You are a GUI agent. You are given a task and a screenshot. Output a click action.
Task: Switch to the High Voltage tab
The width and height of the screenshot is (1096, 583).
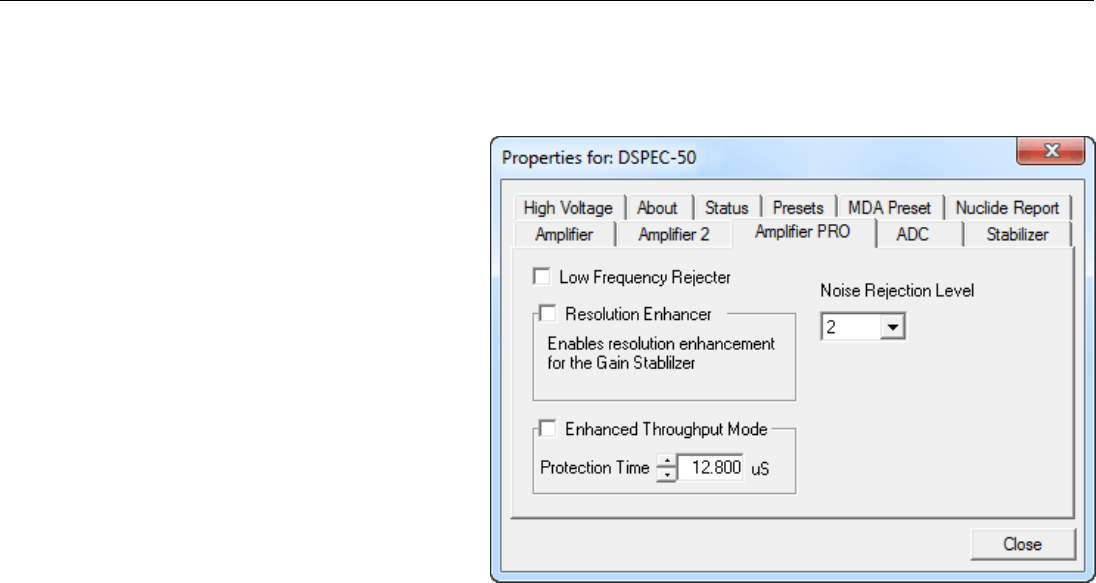[568, 208]
